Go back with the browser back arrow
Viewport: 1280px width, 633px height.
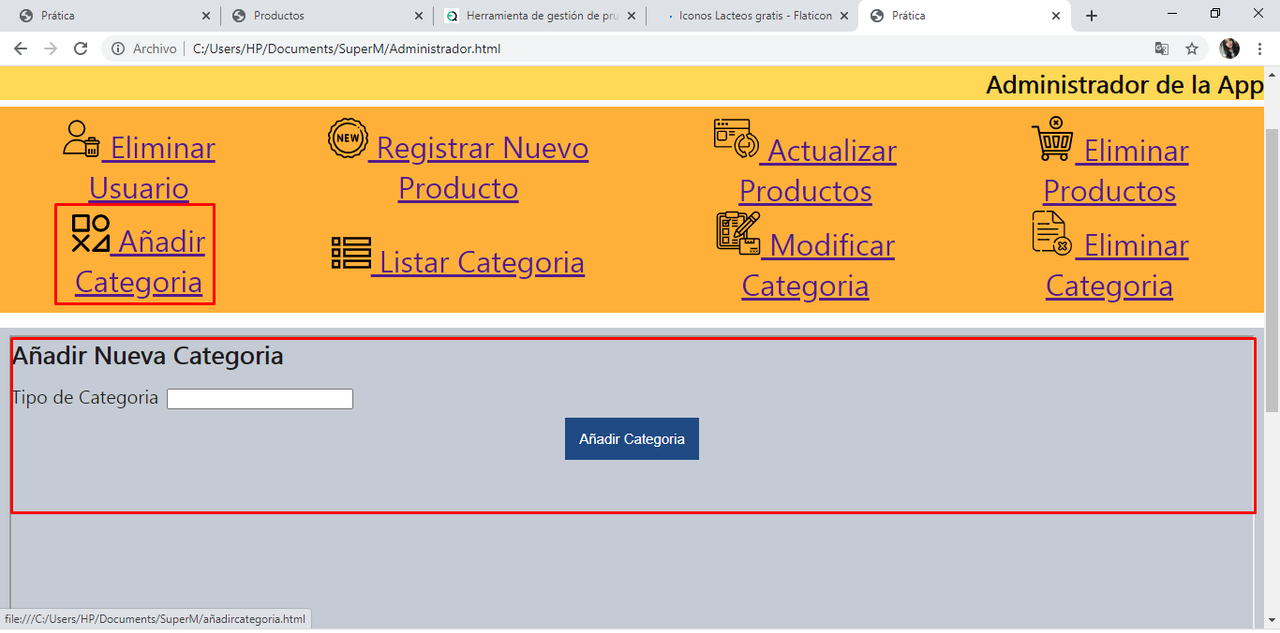pyautogui.click(x=20, y=48)
